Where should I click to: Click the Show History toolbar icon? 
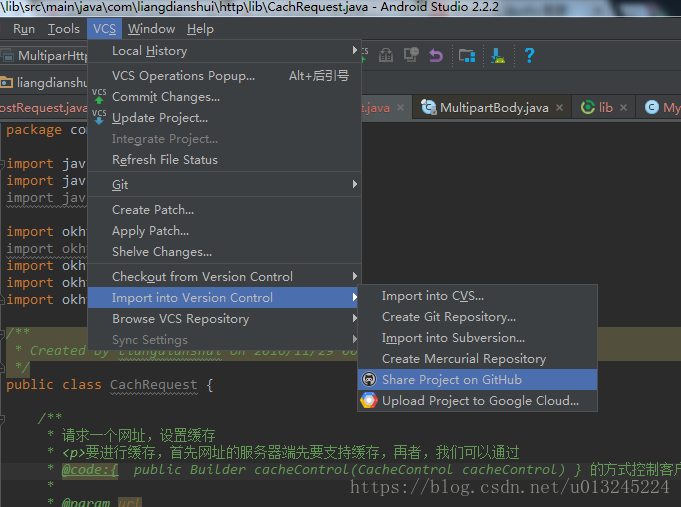point(411,55)
